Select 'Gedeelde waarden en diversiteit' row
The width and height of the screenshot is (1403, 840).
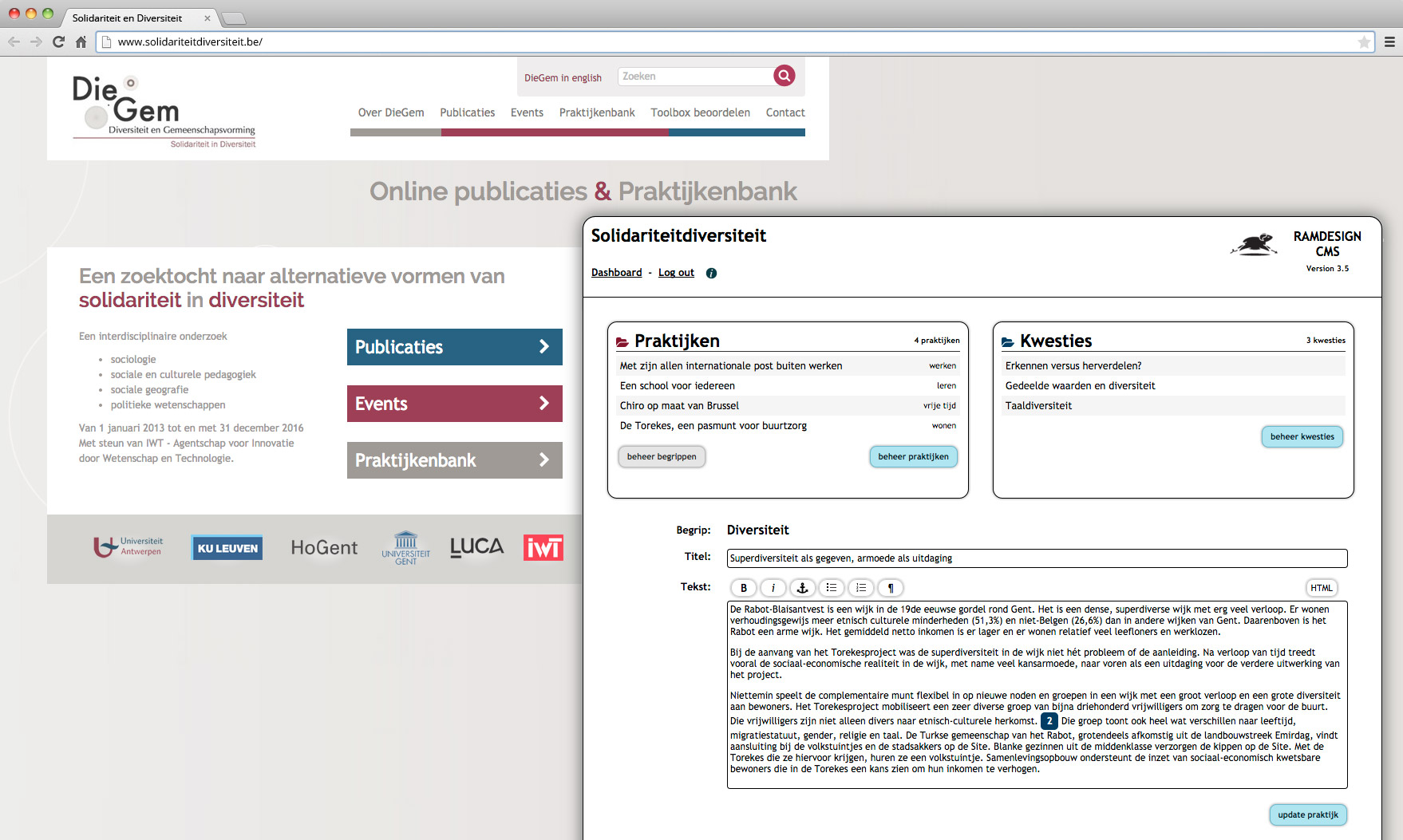[x=1173, y=386]
